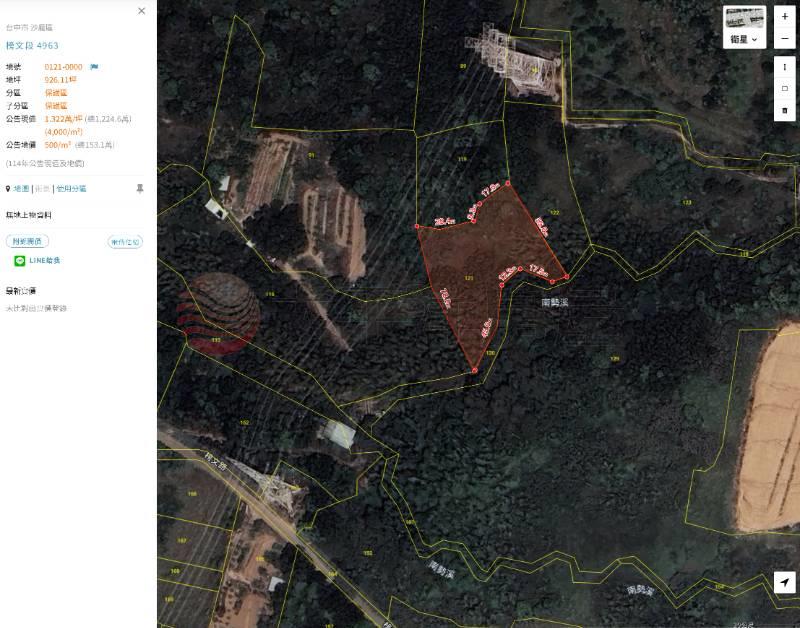
Task: Zoom out with the minus button
Action: pyautogui.click(x=784, y=38)
